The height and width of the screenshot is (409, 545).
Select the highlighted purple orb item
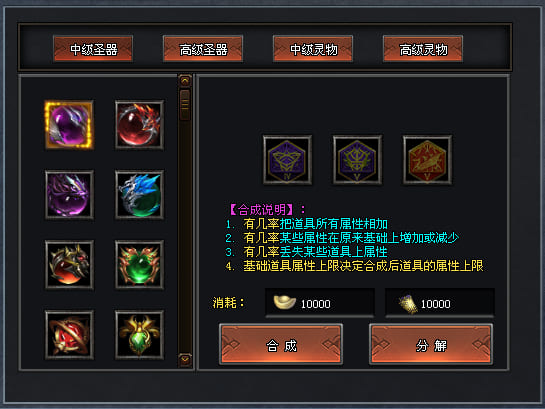(69, 125)
